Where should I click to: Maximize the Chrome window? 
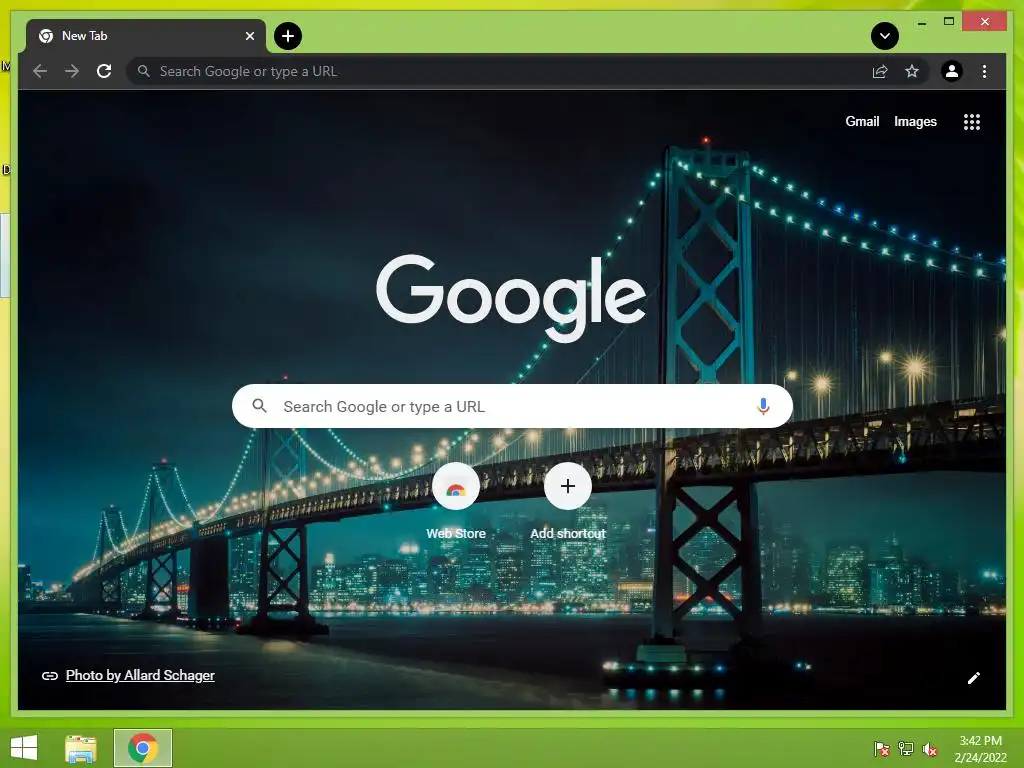(949, 22)
